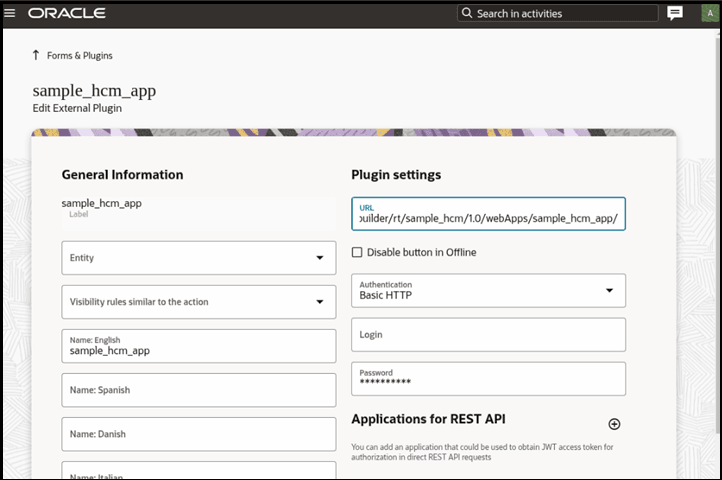Click the Edit External Plugin subtitle
This screenshot has width=722, height=480.
pyautogui.click(x=77, y=108)
